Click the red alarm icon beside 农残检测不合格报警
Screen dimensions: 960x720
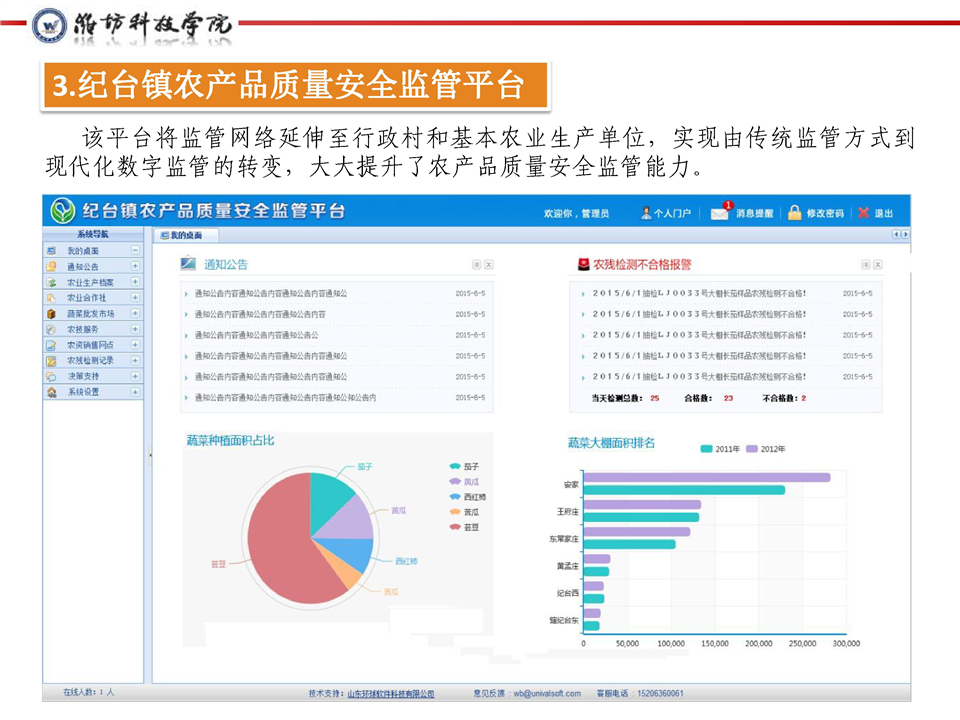pos(583,264)
